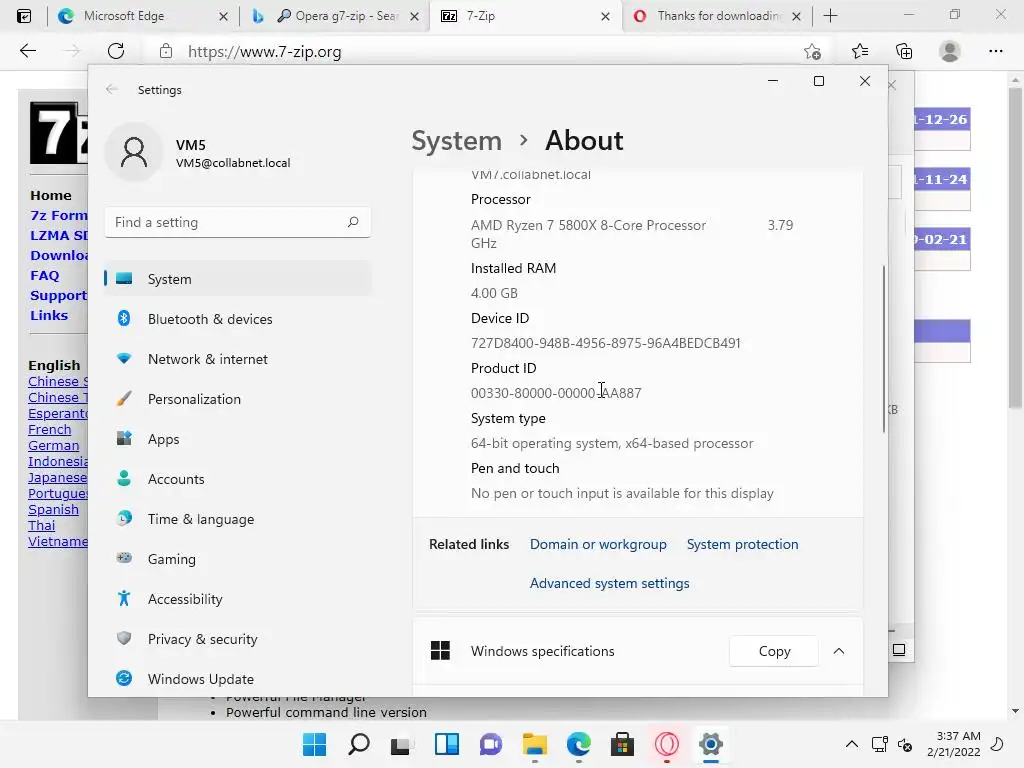This screenshot has width=1024, height=768.
Task: View site information lock icon
Action: [x=166, y=51]
